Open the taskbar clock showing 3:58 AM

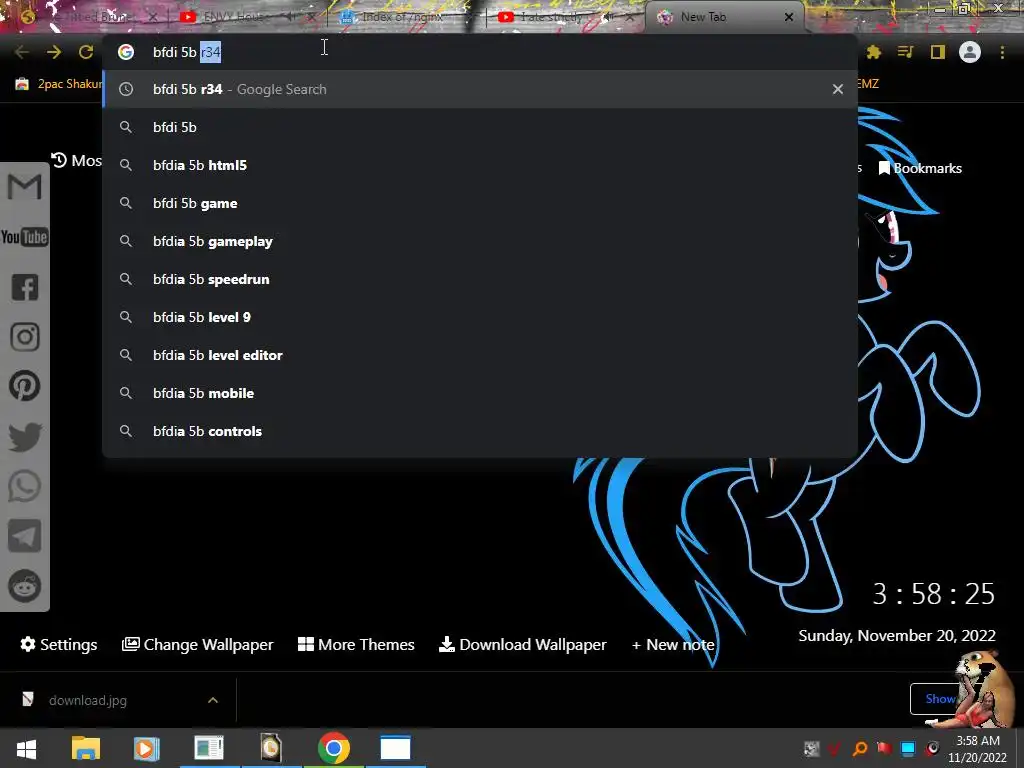[x=978, y=749]
